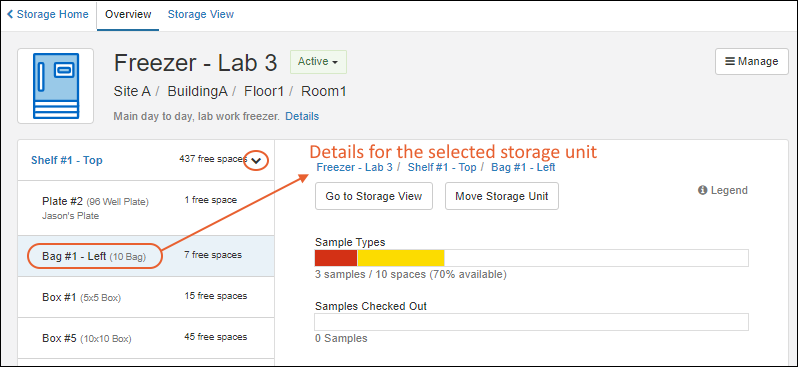Image resolution: width=798 pixels, height=367 pixels.
Task: Click the yellow segment of Sample Types bar
Action: pyautogui.click(x=401, y=258)
